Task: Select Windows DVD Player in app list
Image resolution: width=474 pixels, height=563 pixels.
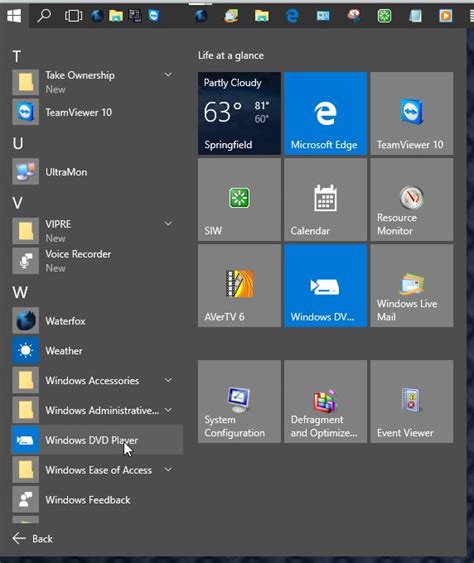Action: pos(97,440)
